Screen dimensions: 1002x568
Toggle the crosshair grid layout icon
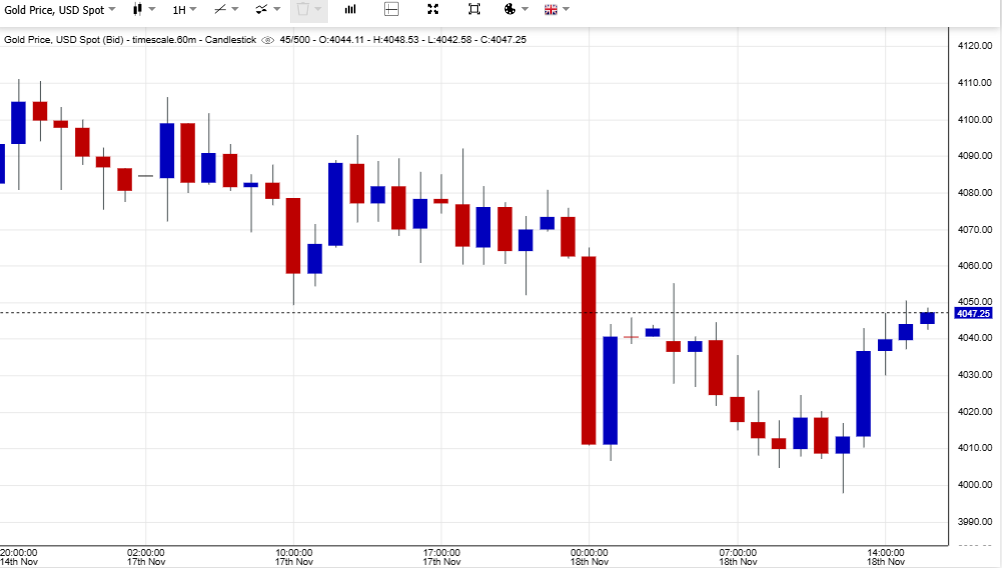pyautogui.click(x=391, y=10)
